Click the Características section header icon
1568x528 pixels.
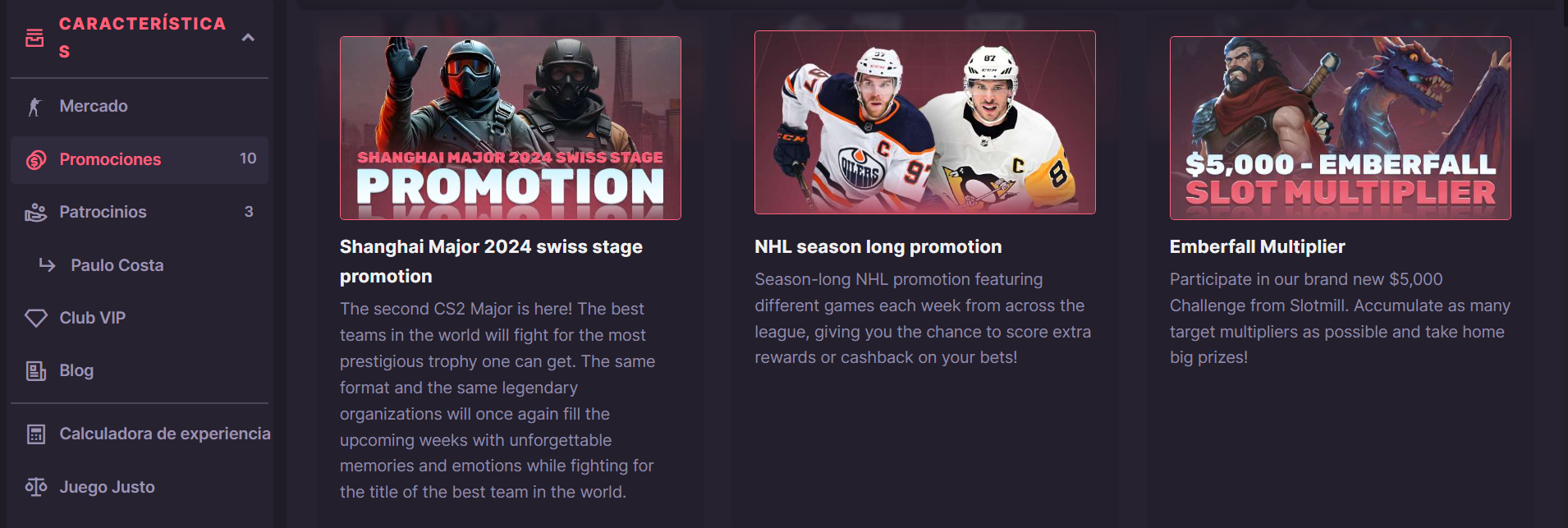(34, 38)
